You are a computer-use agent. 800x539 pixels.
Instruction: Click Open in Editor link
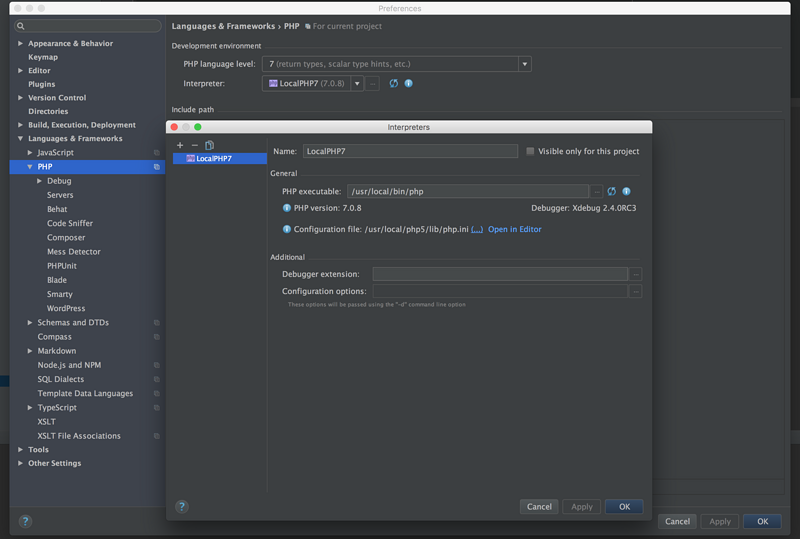click(514, 229)
